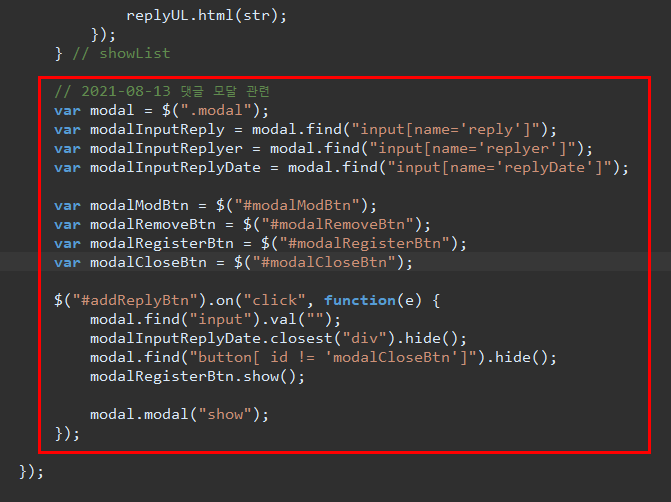Screen dimensions: 671x502
Task: Click the 'modalRemoveBtn' variable declaration
Action: click(x=153, y=224)
